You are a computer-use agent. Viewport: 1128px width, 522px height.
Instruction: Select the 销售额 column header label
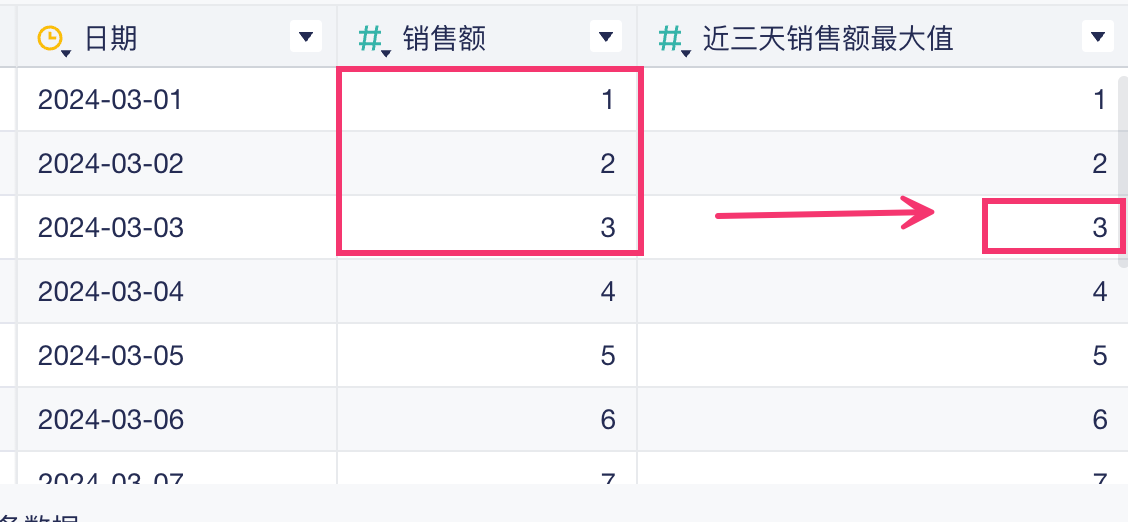pyautogui.click(x=445, y=38)
